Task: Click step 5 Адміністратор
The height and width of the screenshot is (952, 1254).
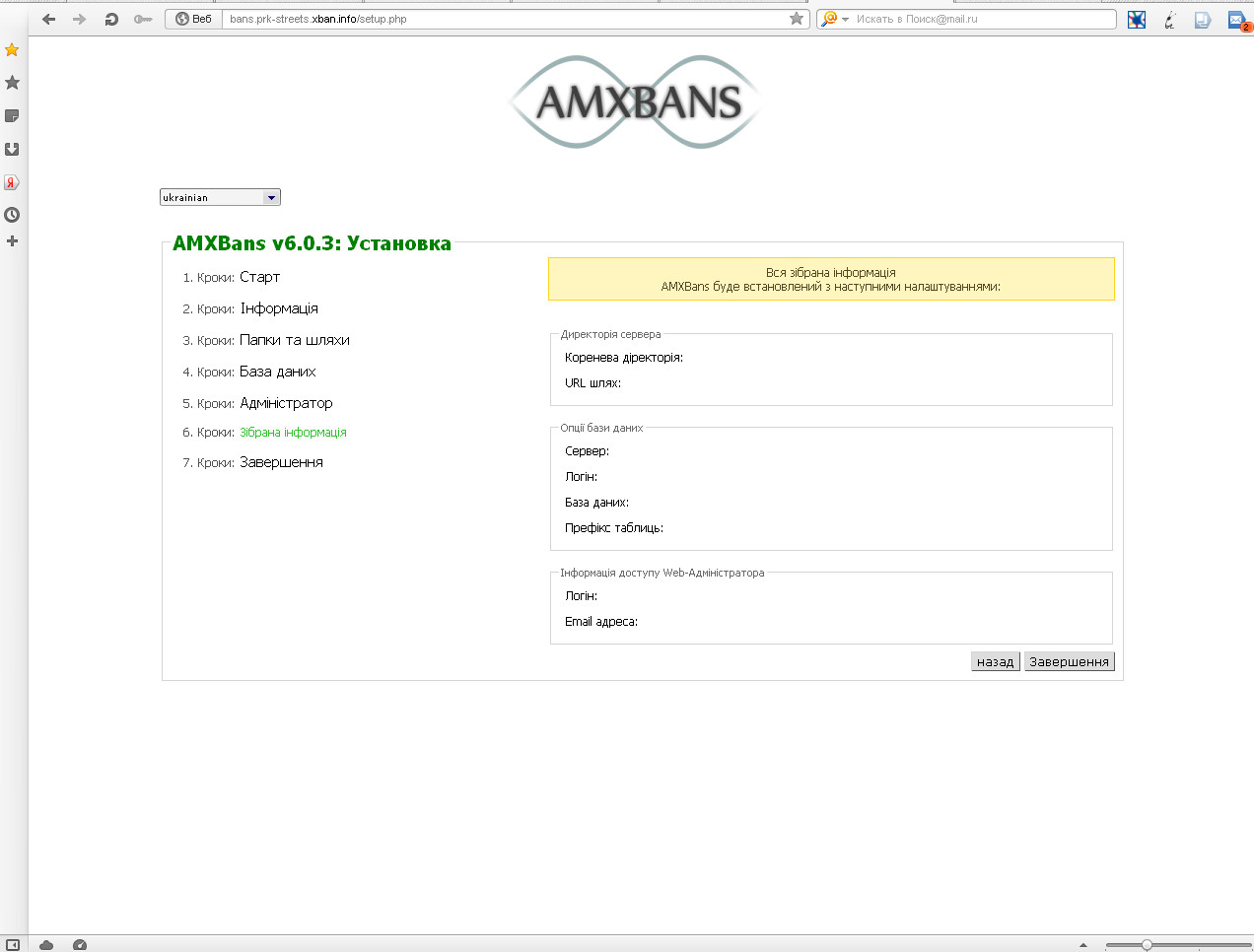Action: [x=286, y=403]
